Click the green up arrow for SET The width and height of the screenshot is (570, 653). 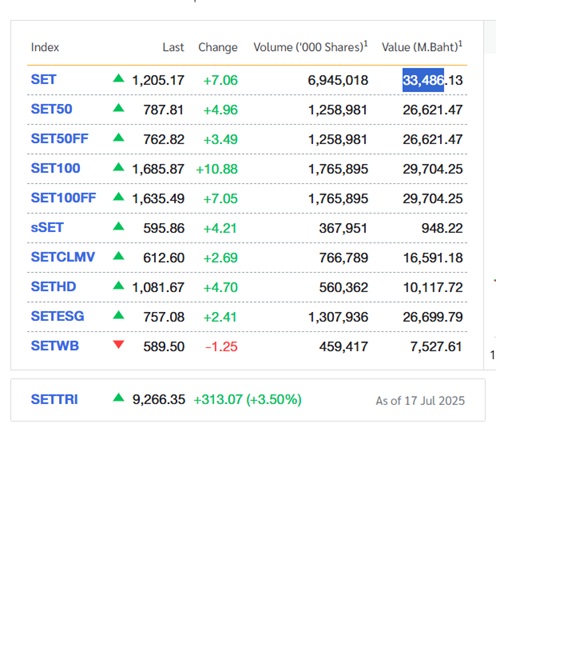coord(119,78)
